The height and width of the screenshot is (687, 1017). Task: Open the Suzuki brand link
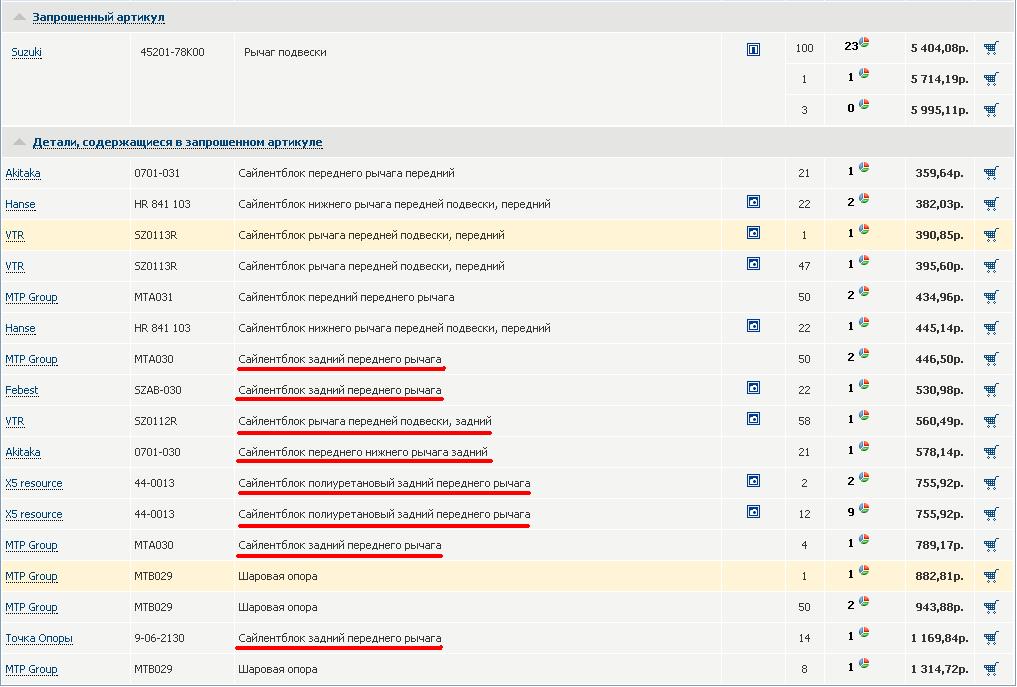pyautogui.click(x=27, y=53)
